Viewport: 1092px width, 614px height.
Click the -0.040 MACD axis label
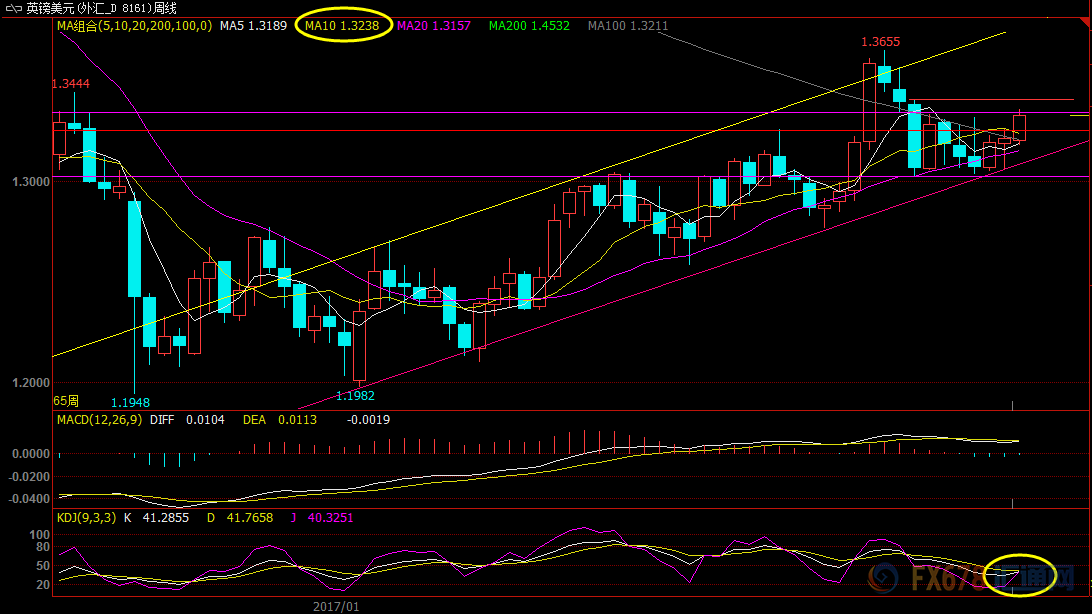click(x=29, y=499)
